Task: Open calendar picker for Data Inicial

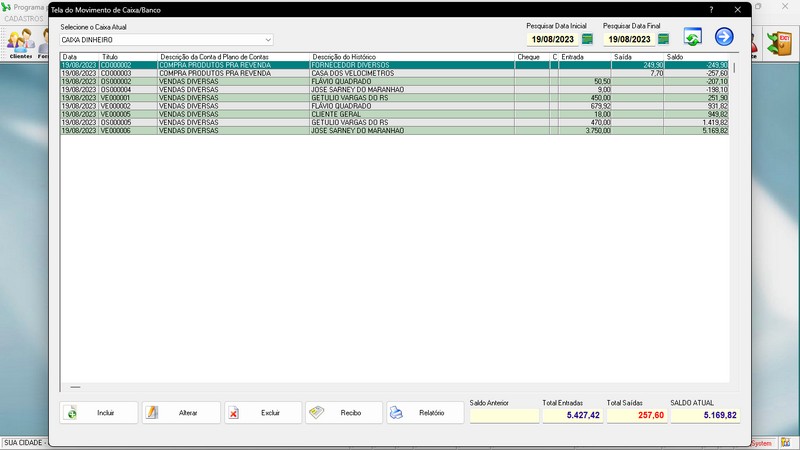Action: (x=587, y=39)
